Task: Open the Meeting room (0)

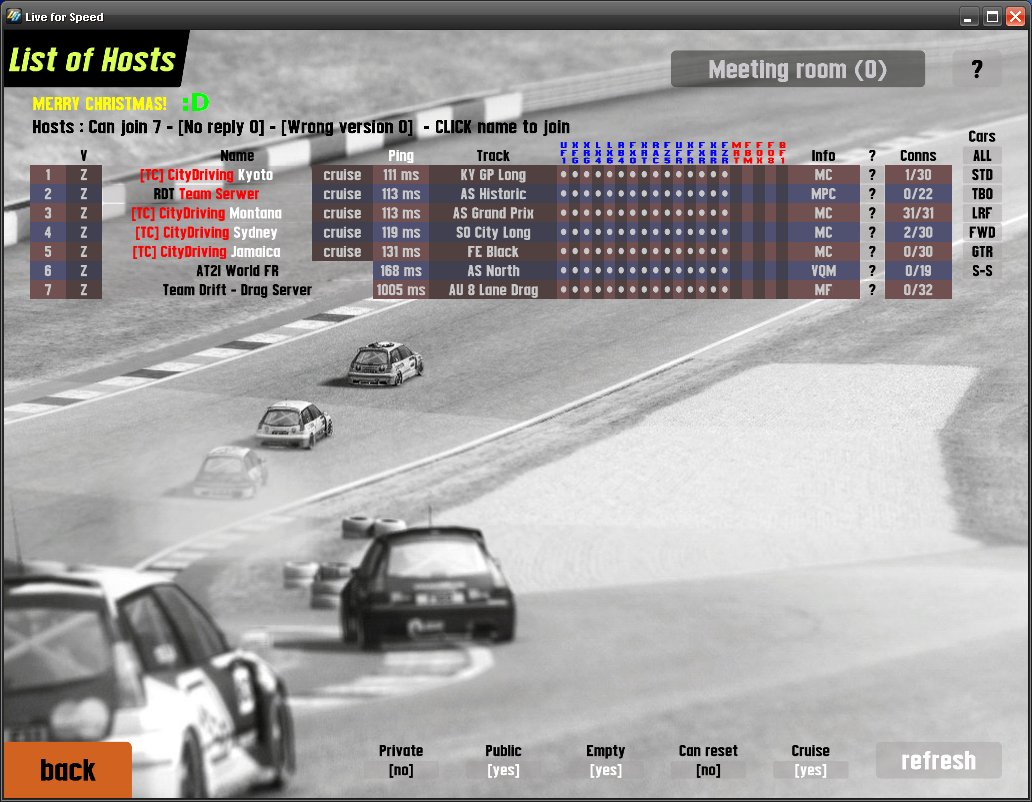Action: click(798, 69)
